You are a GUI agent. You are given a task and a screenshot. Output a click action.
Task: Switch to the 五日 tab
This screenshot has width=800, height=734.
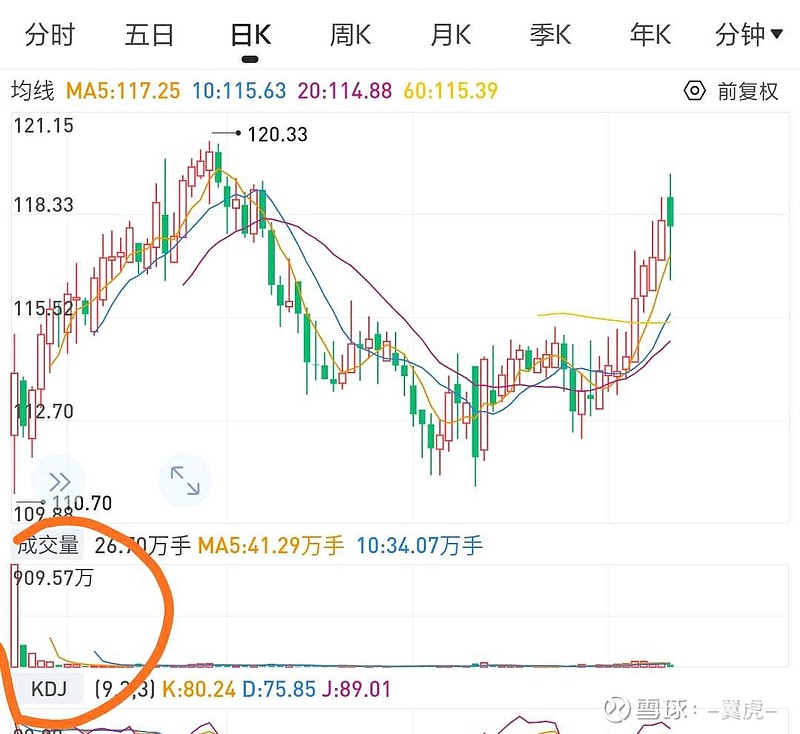click(x=150, y=35)
